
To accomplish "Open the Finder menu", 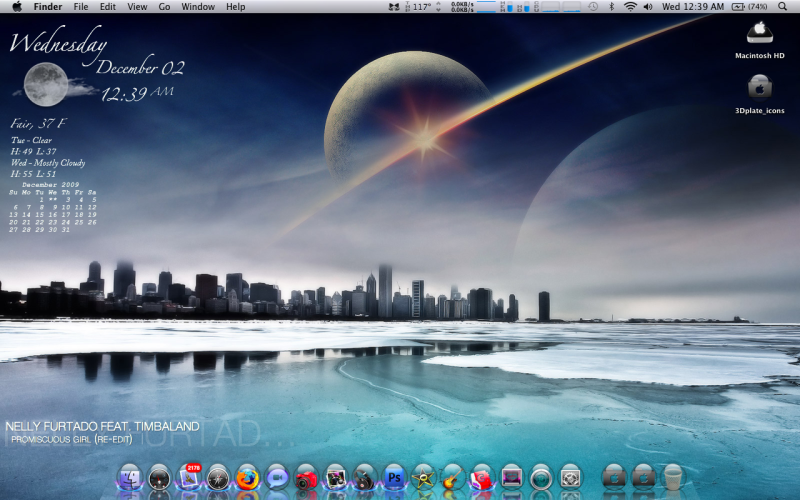I will tap(48, 7).
